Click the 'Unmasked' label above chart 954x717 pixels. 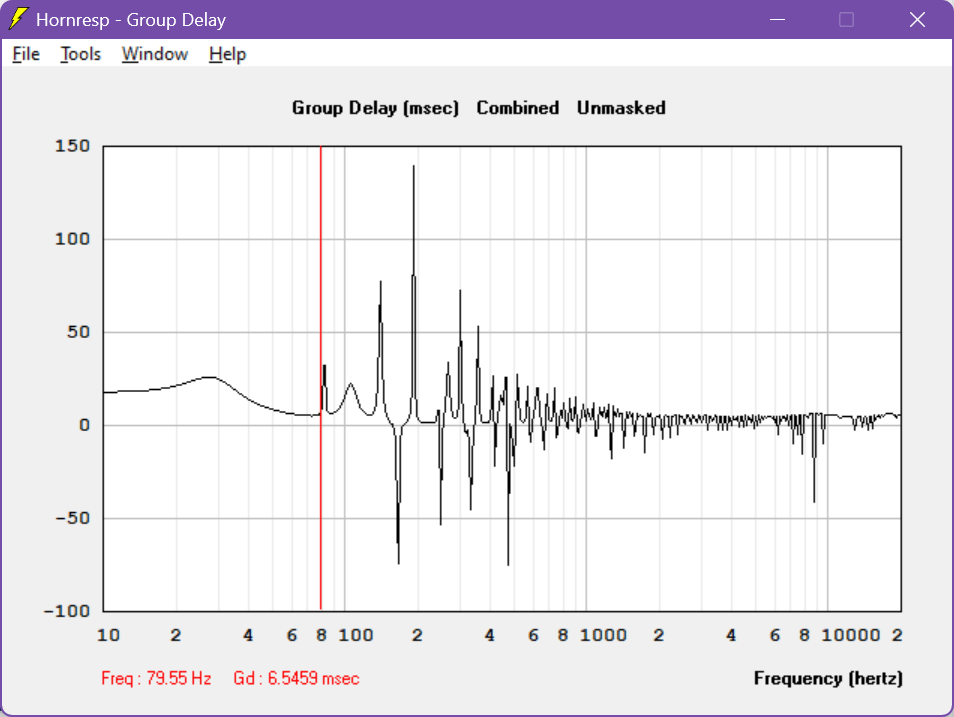tap(621, 108)
